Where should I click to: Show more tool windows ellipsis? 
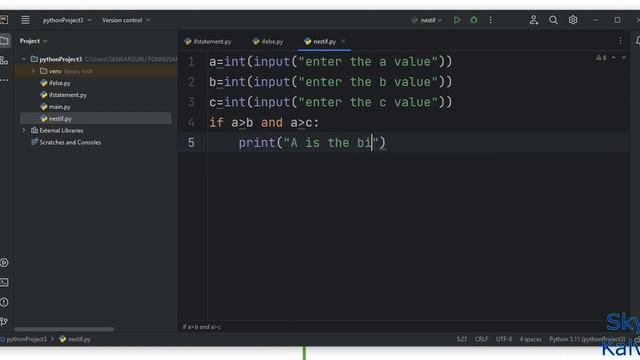(x=4, y=80)
